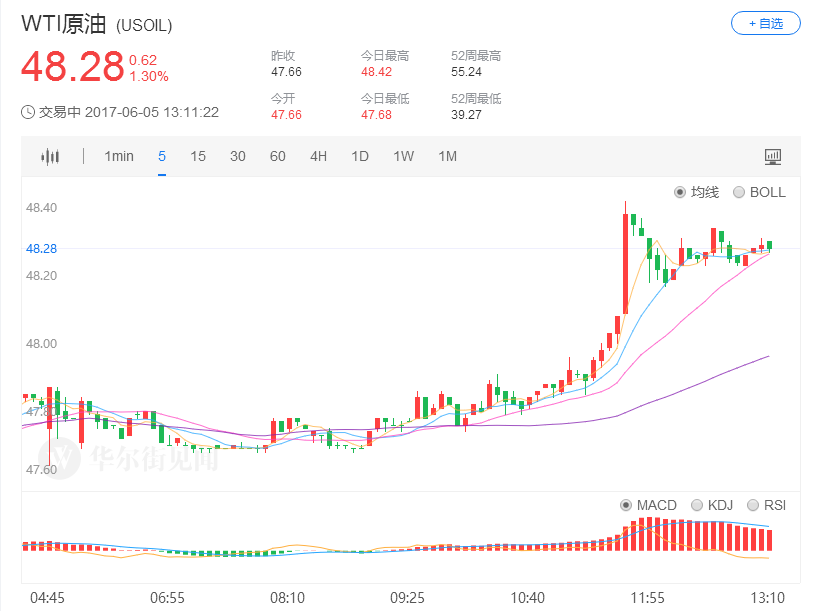Click the price change value 0.62

point(143,60)
